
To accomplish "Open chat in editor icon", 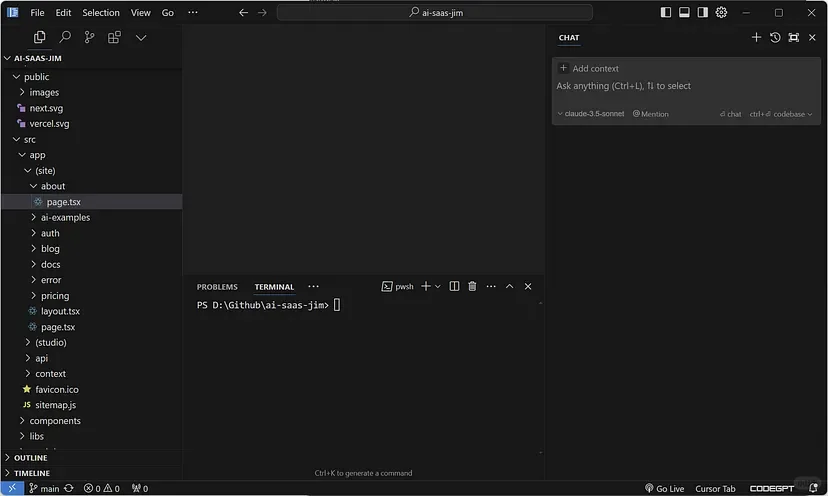I will pos(793,37).
